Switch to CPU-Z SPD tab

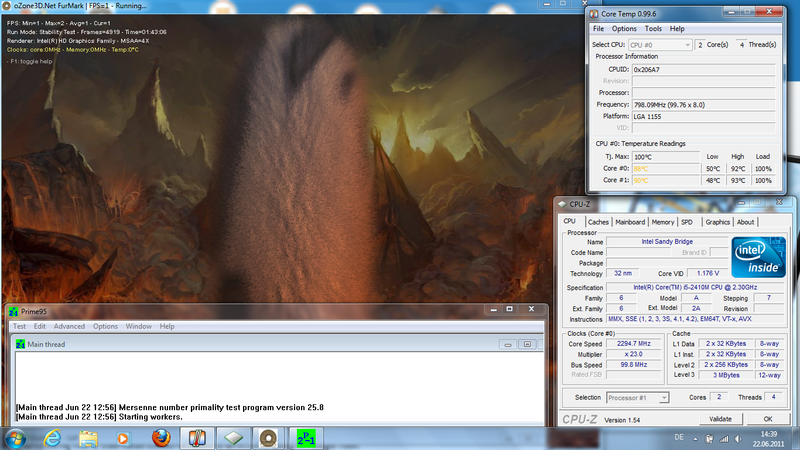tap(687, 222)
